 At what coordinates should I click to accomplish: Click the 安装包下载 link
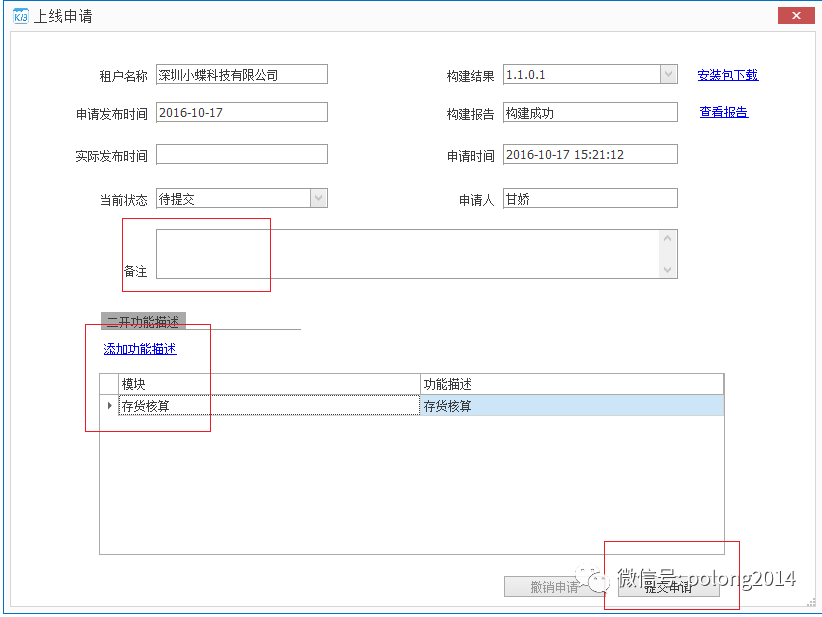click(x=727, y=75)
